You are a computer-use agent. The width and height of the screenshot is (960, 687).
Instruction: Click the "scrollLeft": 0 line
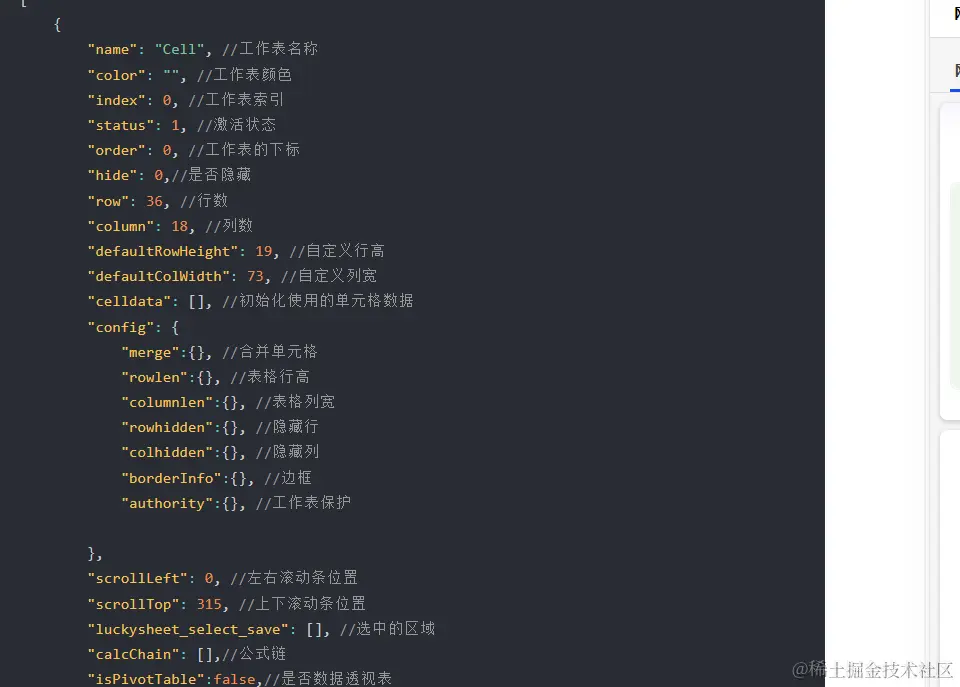(x=223, y=578)
